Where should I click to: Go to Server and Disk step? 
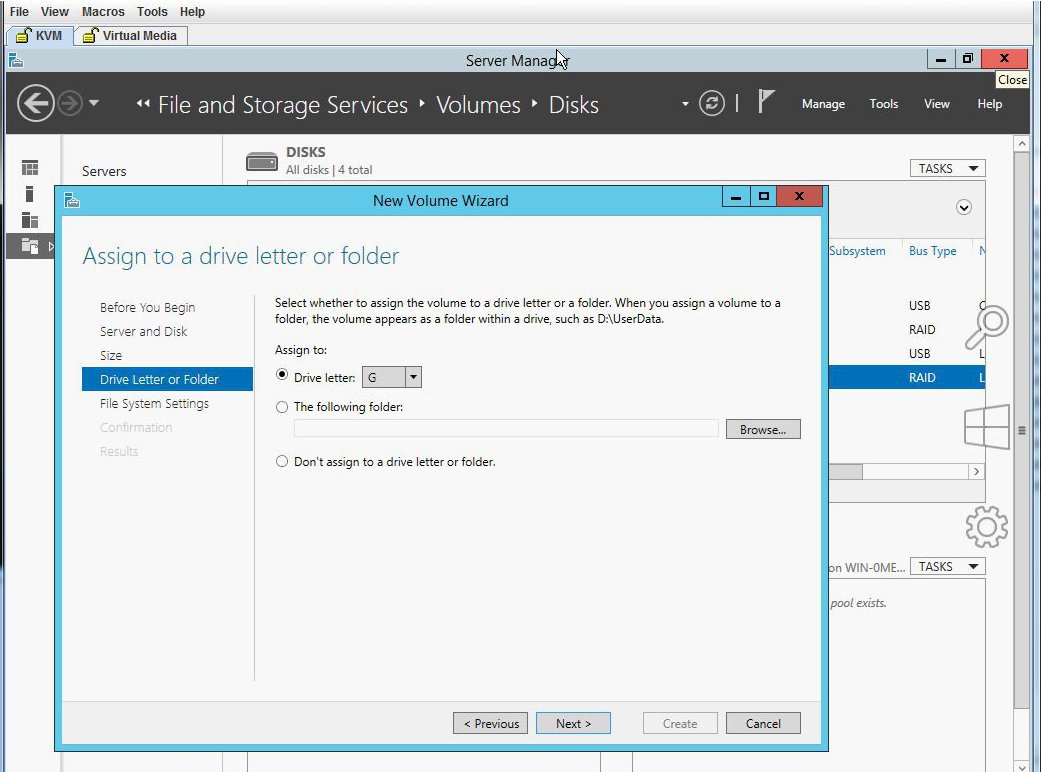coord(143,331)
